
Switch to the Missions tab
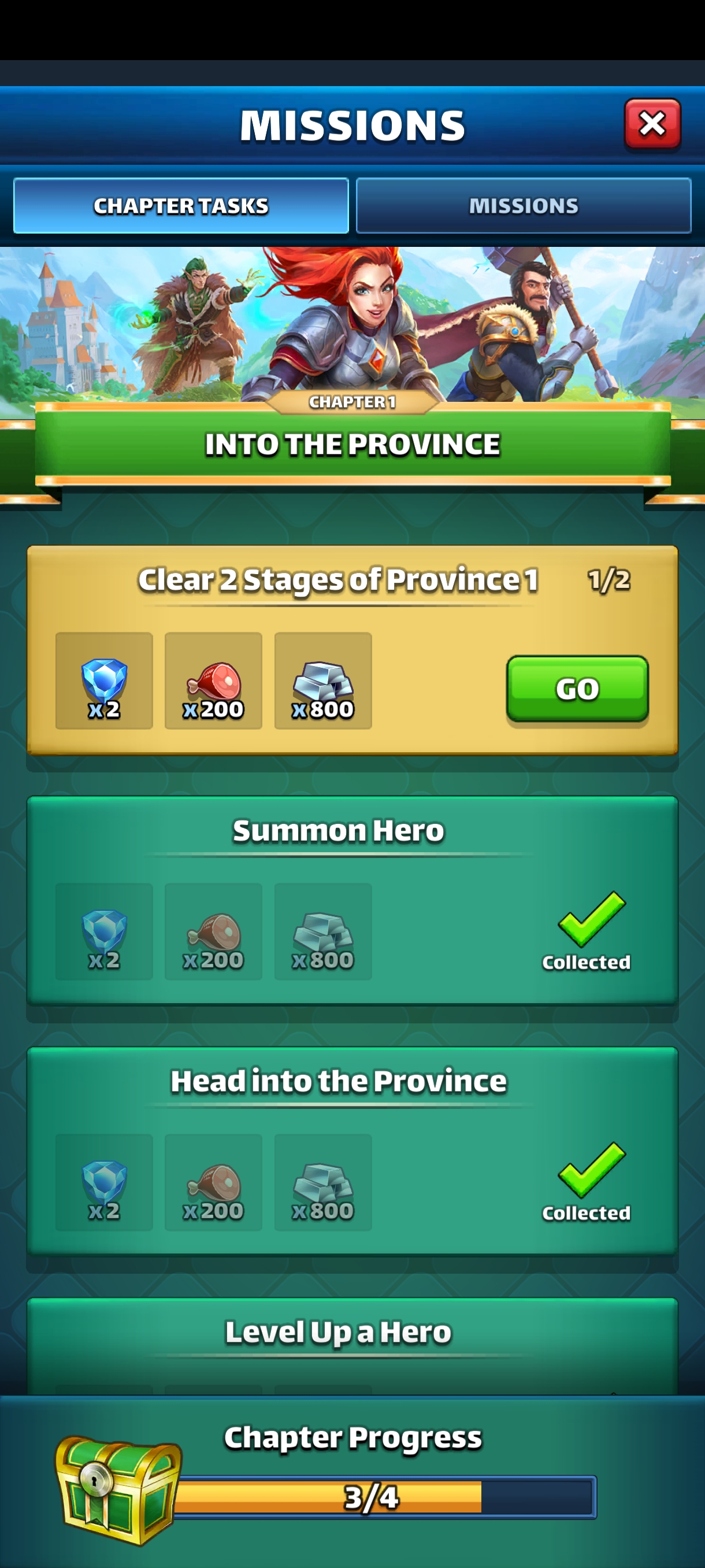coord(523,206)
